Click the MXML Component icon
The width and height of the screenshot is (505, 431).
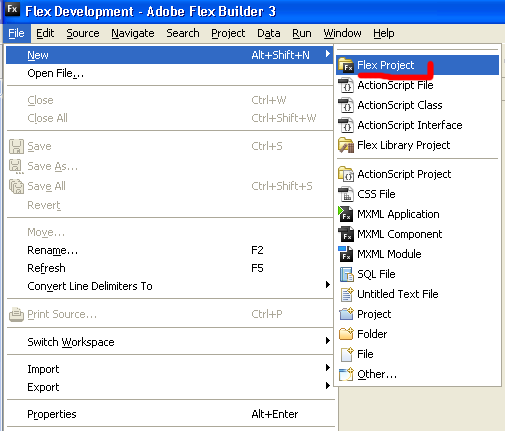click(346, 234)
